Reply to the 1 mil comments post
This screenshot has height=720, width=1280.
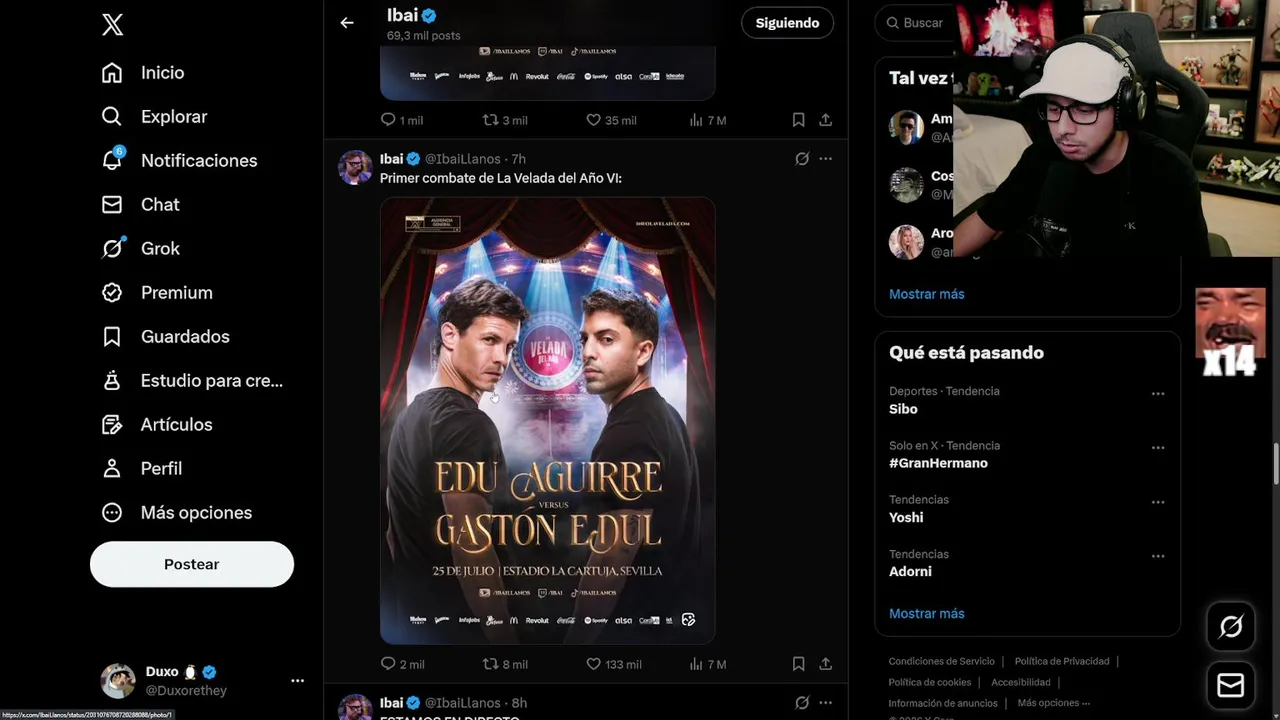(402, 120)
